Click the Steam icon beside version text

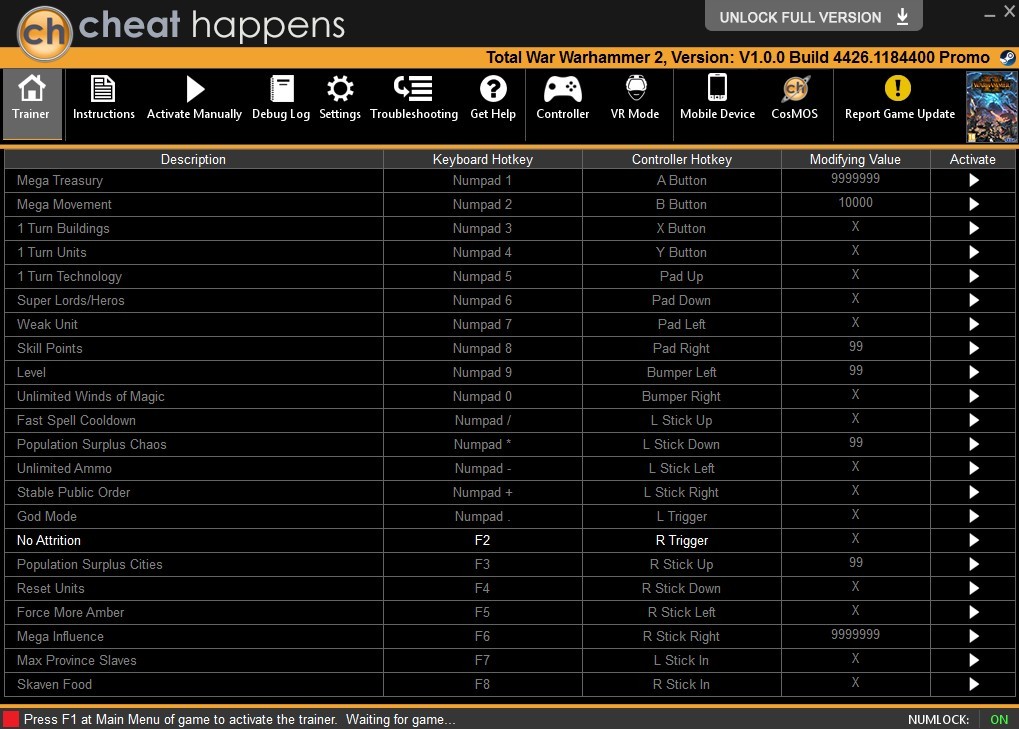pos(1007,57)
